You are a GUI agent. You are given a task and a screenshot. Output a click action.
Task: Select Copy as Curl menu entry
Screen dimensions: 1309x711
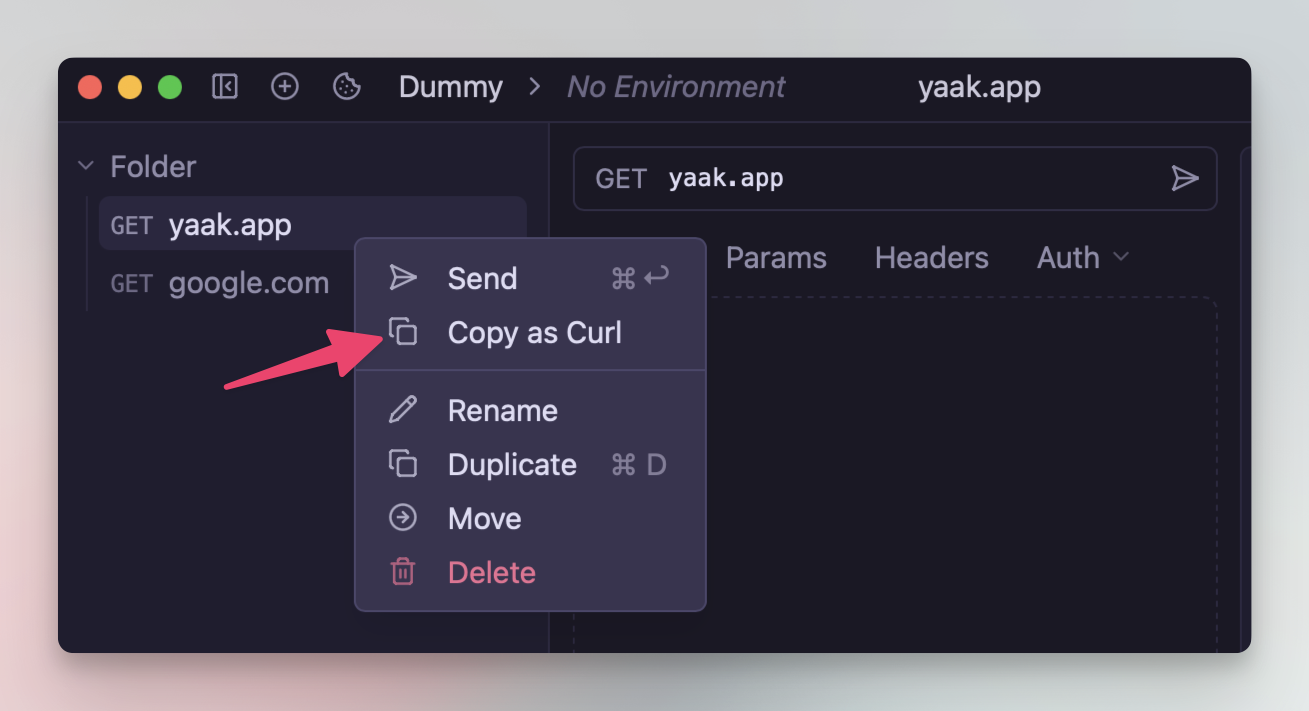pyautogui.click(x=534, y=332)
